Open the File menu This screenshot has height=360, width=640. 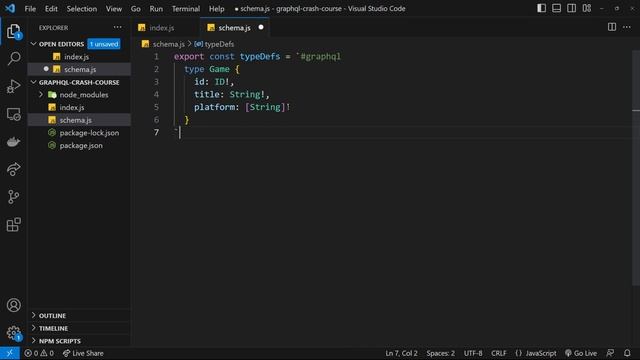(x=30, y=9)
